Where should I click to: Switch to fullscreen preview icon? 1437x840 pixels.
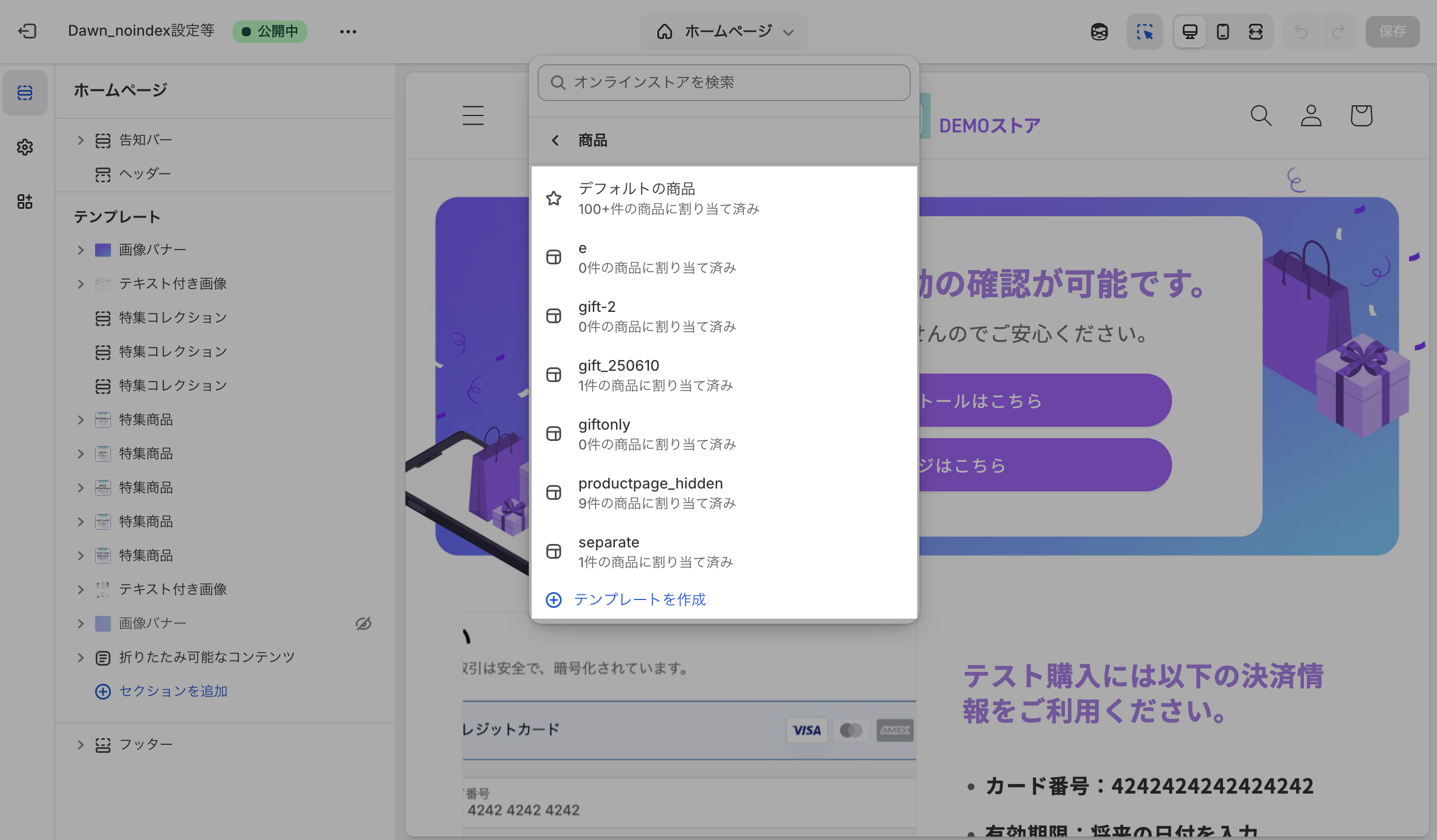pyautogui.click(x=1255, y=31)
